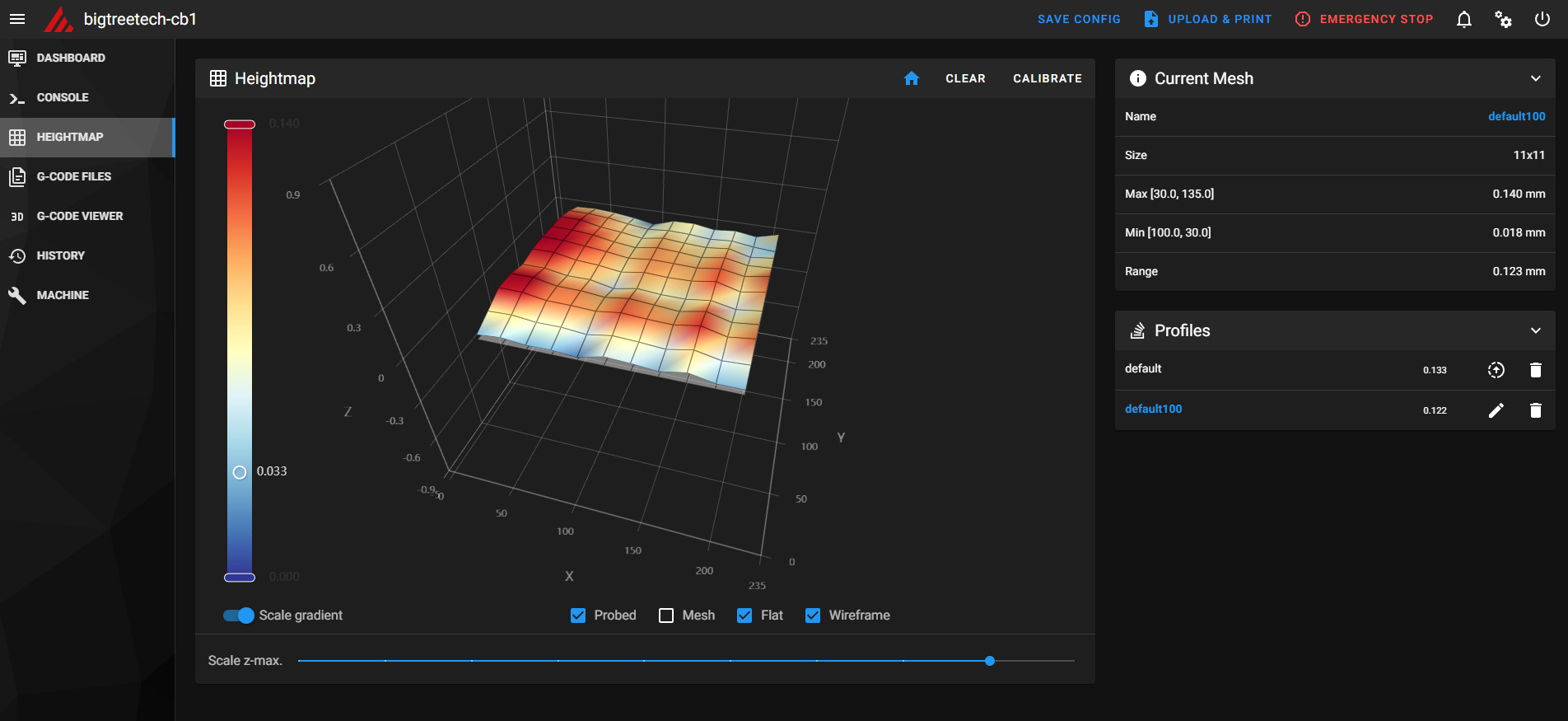The image size is (1568, 721).
Task: Click the Scale z-max slider handle
Action: pyautogui.click(x=990, y=661)
